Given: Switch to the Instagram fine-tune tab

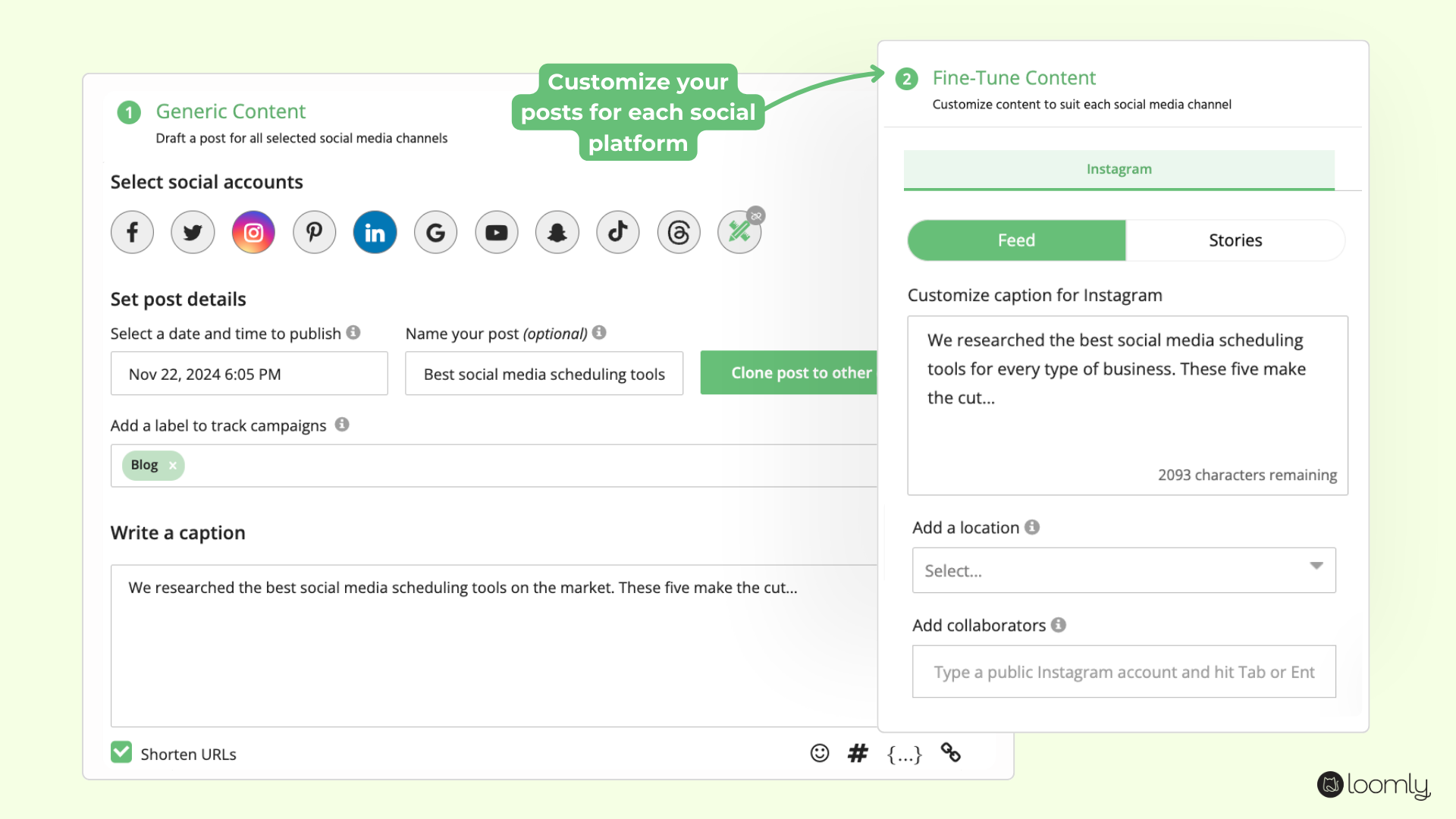Looking at the screenshot, I should (x=1119, y=168).
